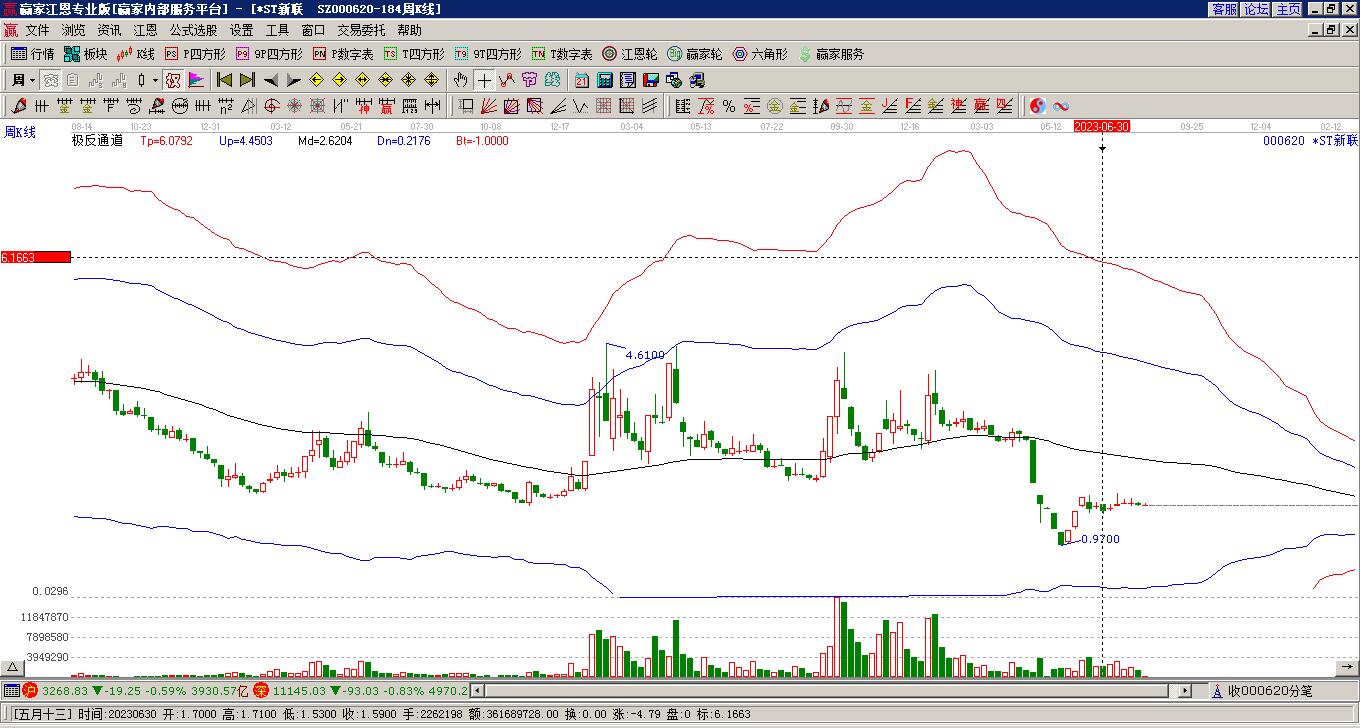
Task: Click the Md=2.6204 indicator value
Action: point(325,141)
